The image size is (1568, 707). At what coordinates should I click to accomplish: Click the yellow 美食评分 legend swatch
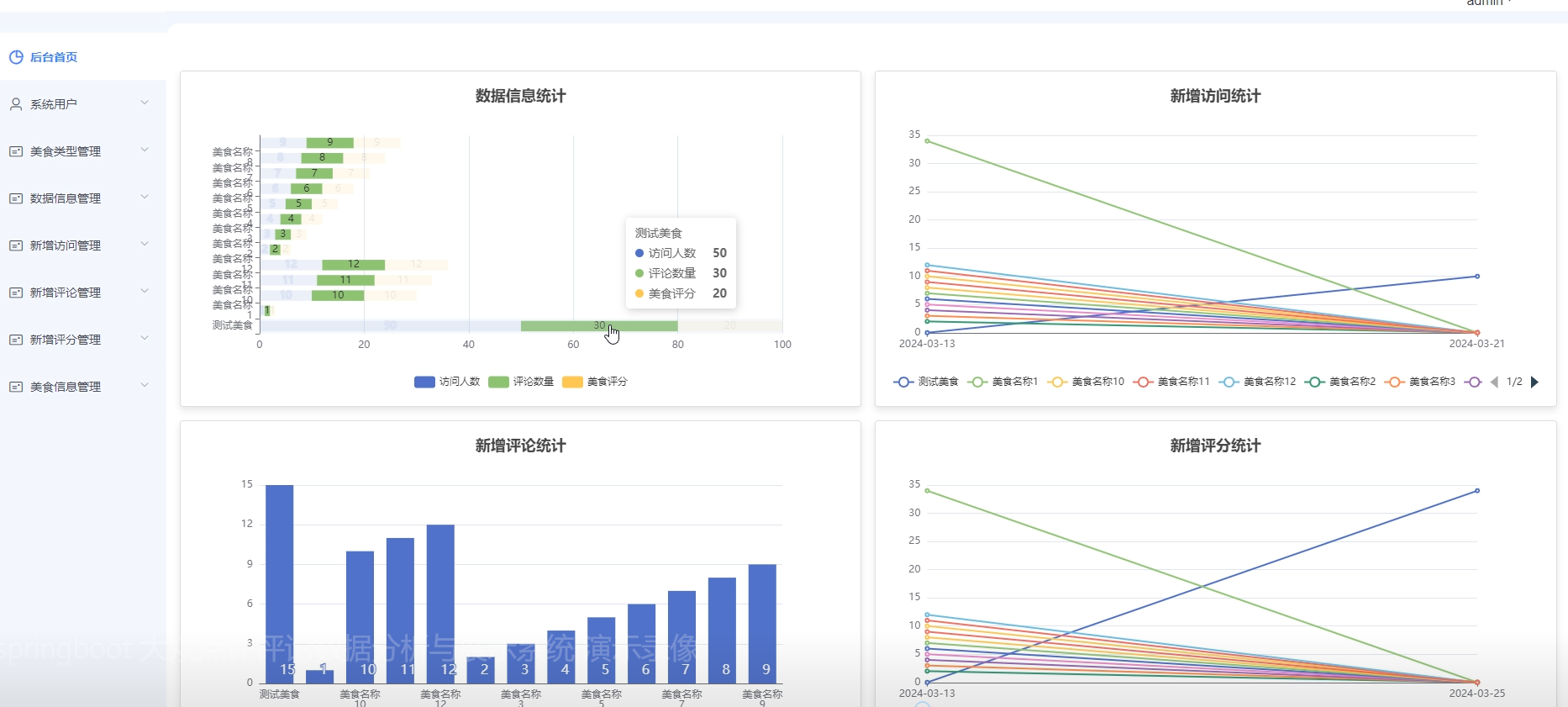click(x=572, y=382)
